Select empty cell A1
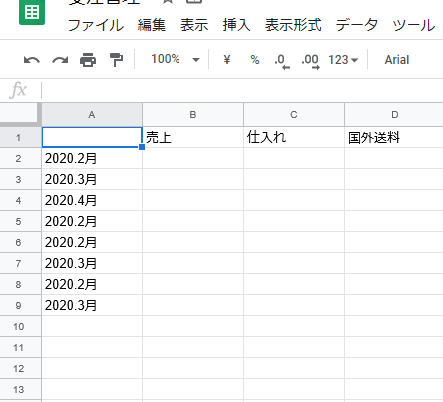Screen dimensions: 443x402 (x=92, y=137)
